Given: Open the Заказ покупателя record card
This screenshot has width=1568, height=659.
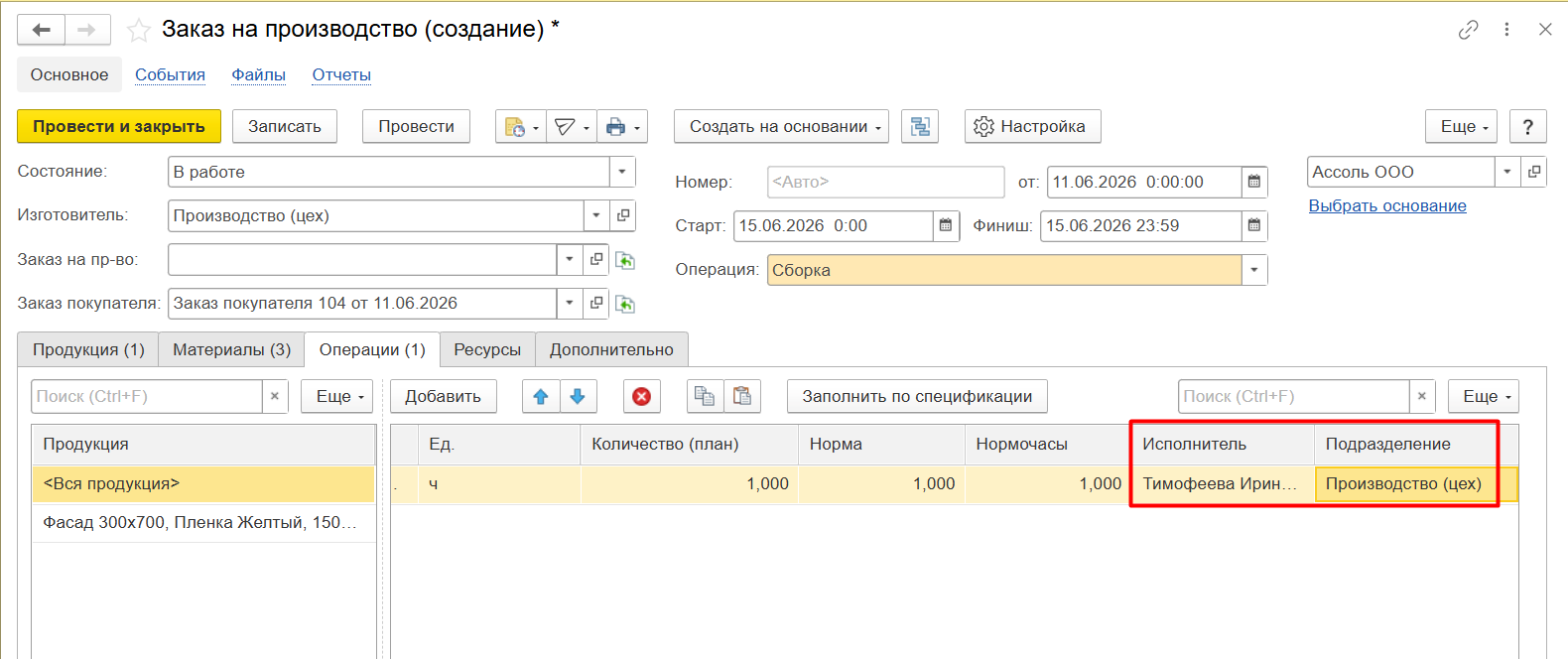Looking at the screenshot, I should [x=596, y=303].
